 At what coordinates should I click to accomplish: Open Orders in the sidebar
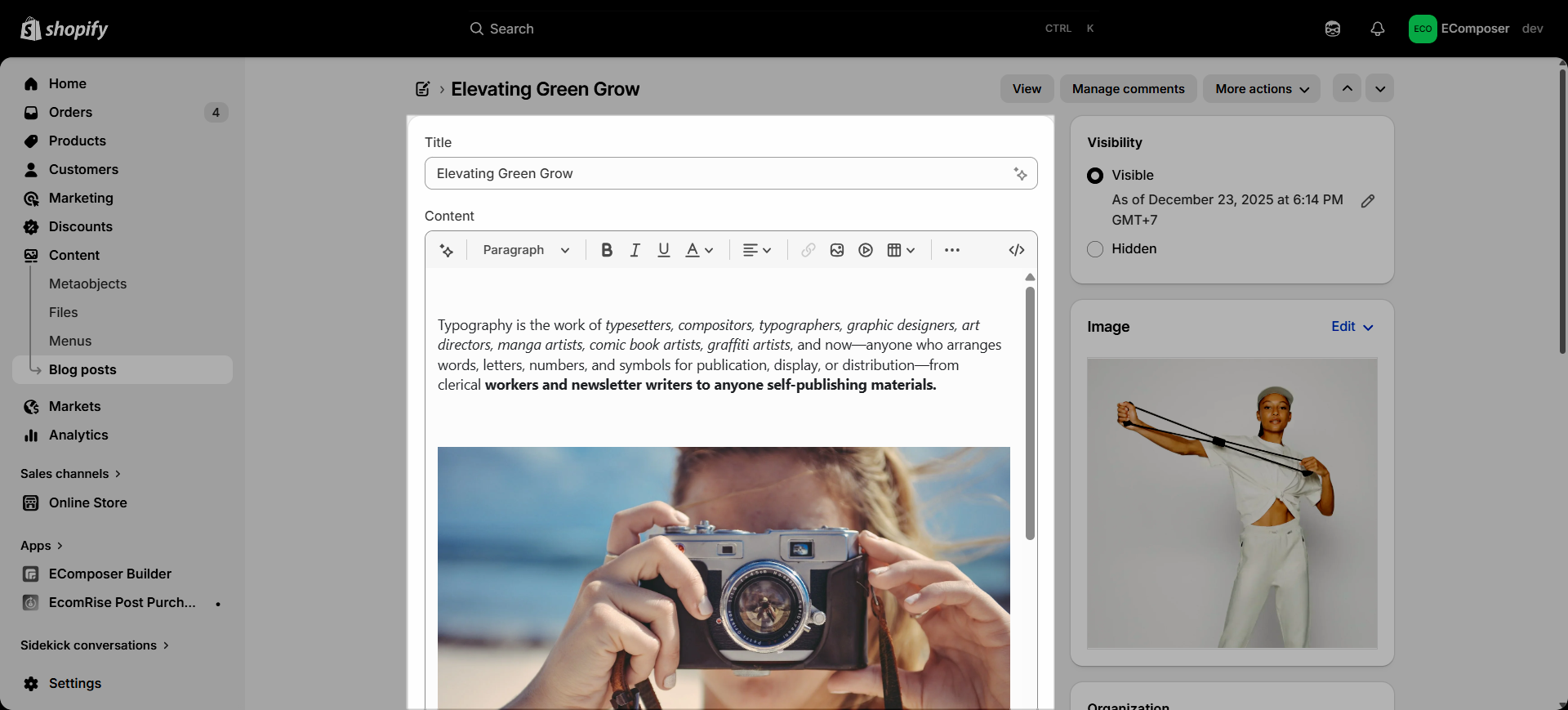pos(122,112)
